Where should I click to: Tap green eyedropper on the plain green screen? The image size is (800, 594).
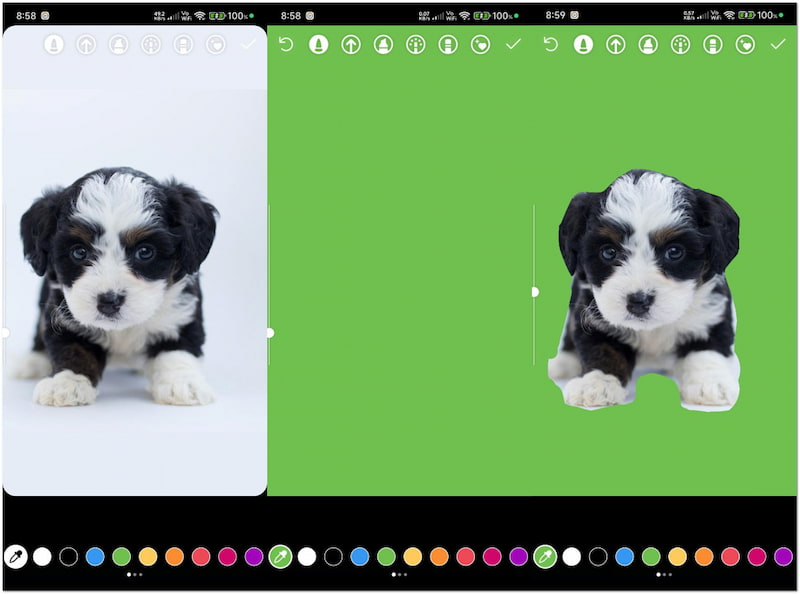coord(280,556)
